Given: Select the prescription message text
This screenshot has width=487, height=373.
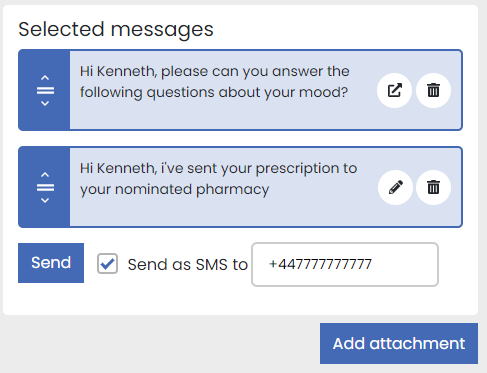Looking at the screenshot, I should click(x=218, y=179).
